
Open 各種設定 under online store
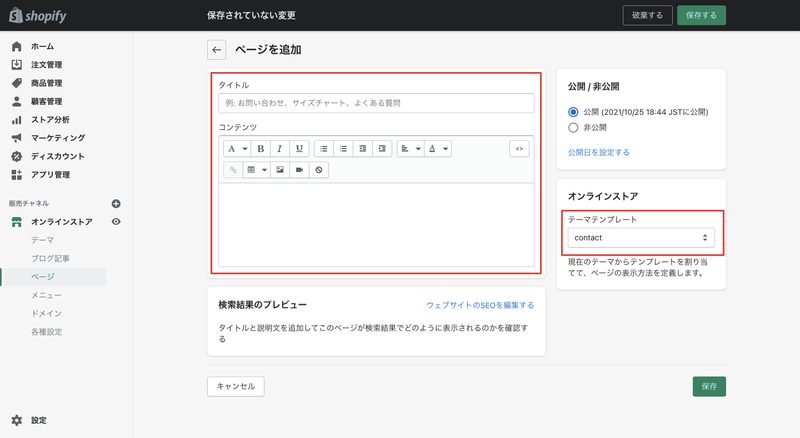46,332
